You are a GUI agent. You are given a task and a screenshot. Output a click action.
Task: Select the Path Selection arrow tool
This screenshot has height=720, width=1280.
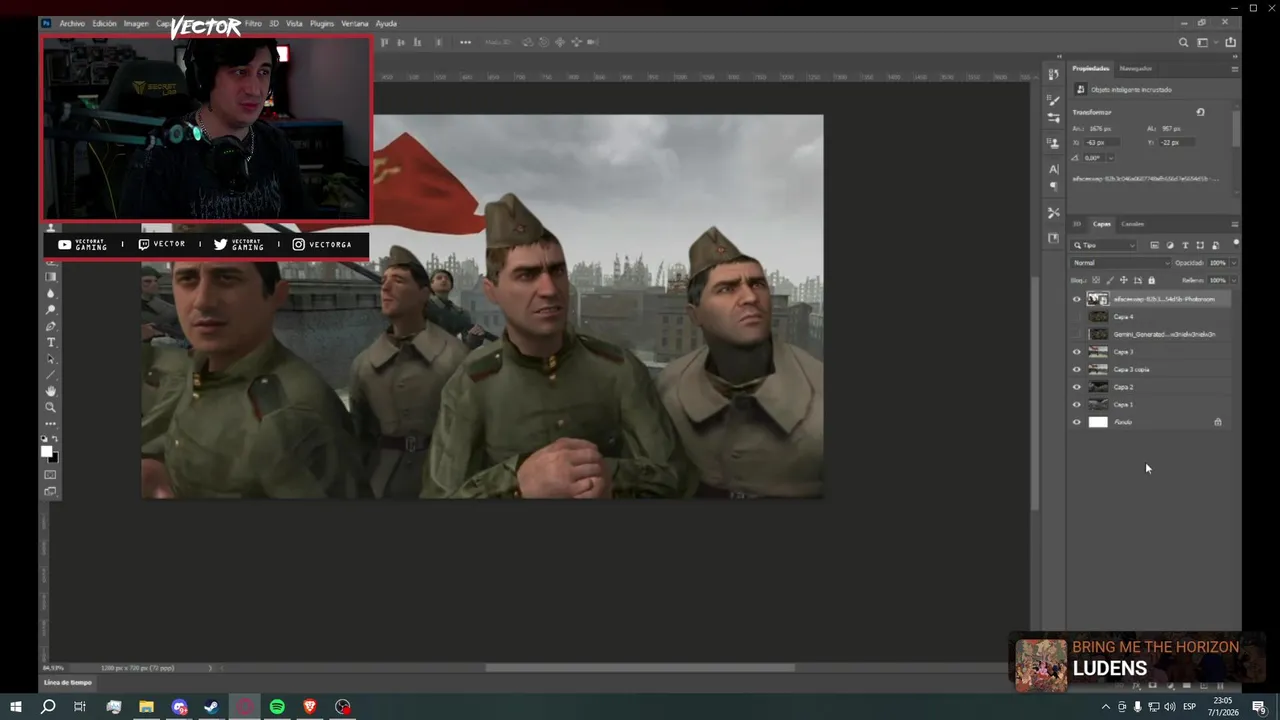coord(51,359)
